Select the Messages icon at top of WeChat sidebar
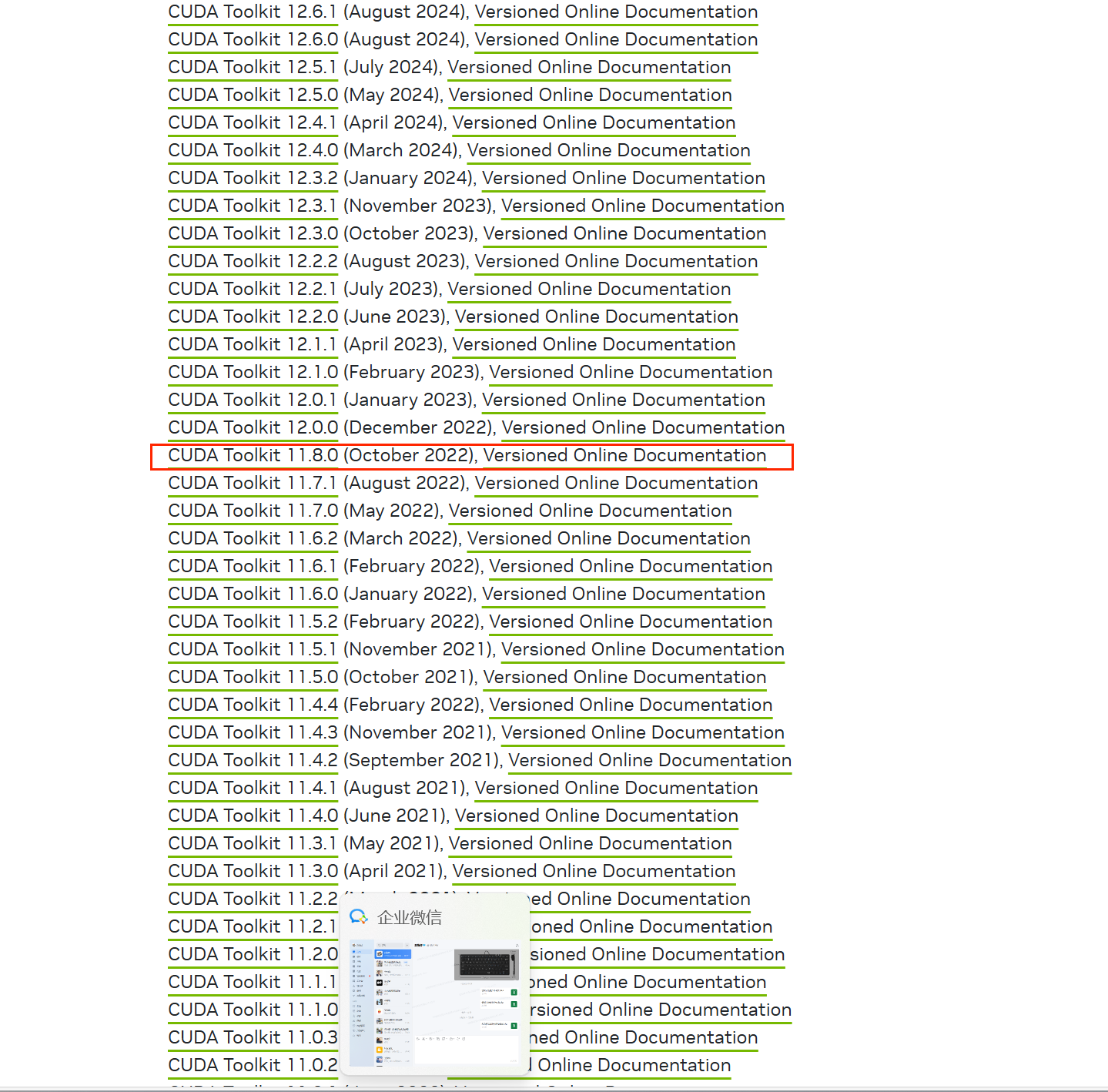Screen dimensions: 1108x1092 pyautogui.click(x=354, y=952)
